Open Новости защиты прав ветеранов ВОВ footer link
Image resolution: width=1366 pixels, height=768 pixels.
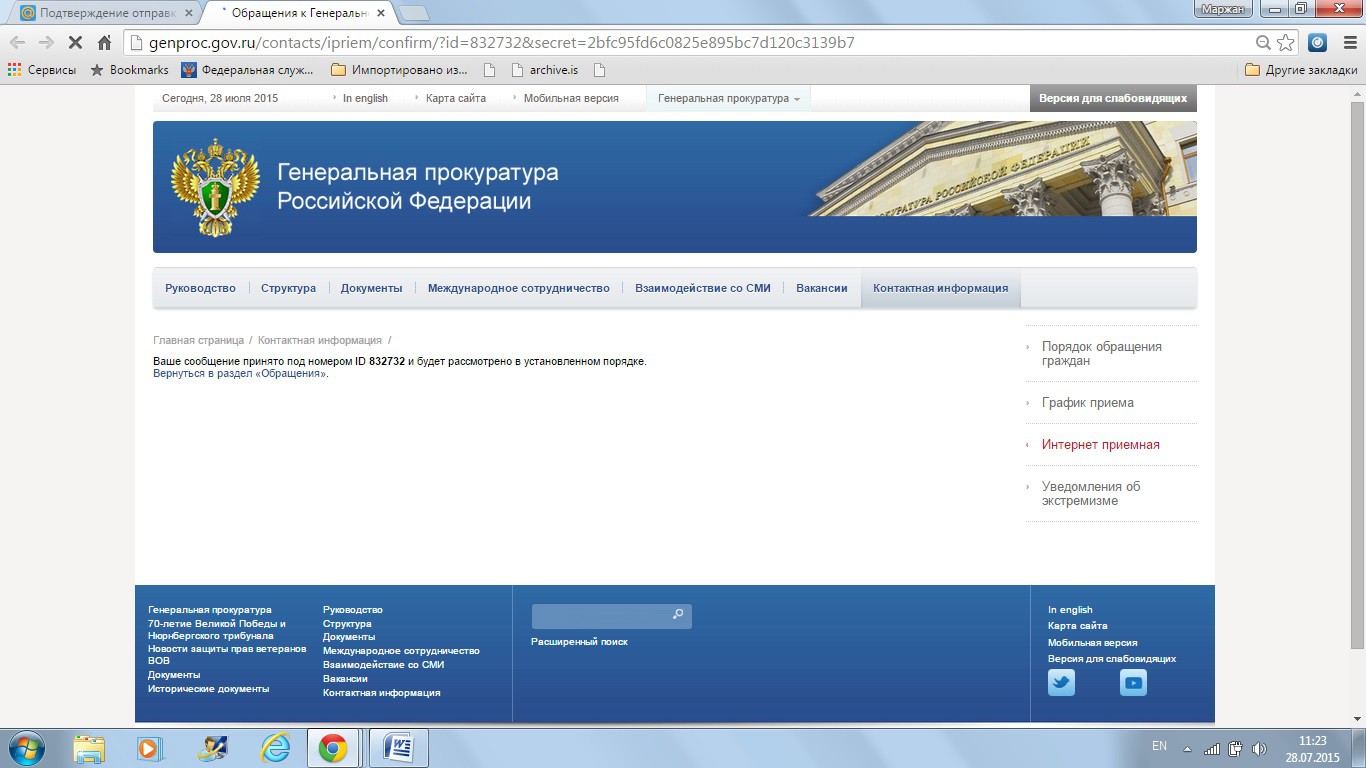click(x=227, y=655)
